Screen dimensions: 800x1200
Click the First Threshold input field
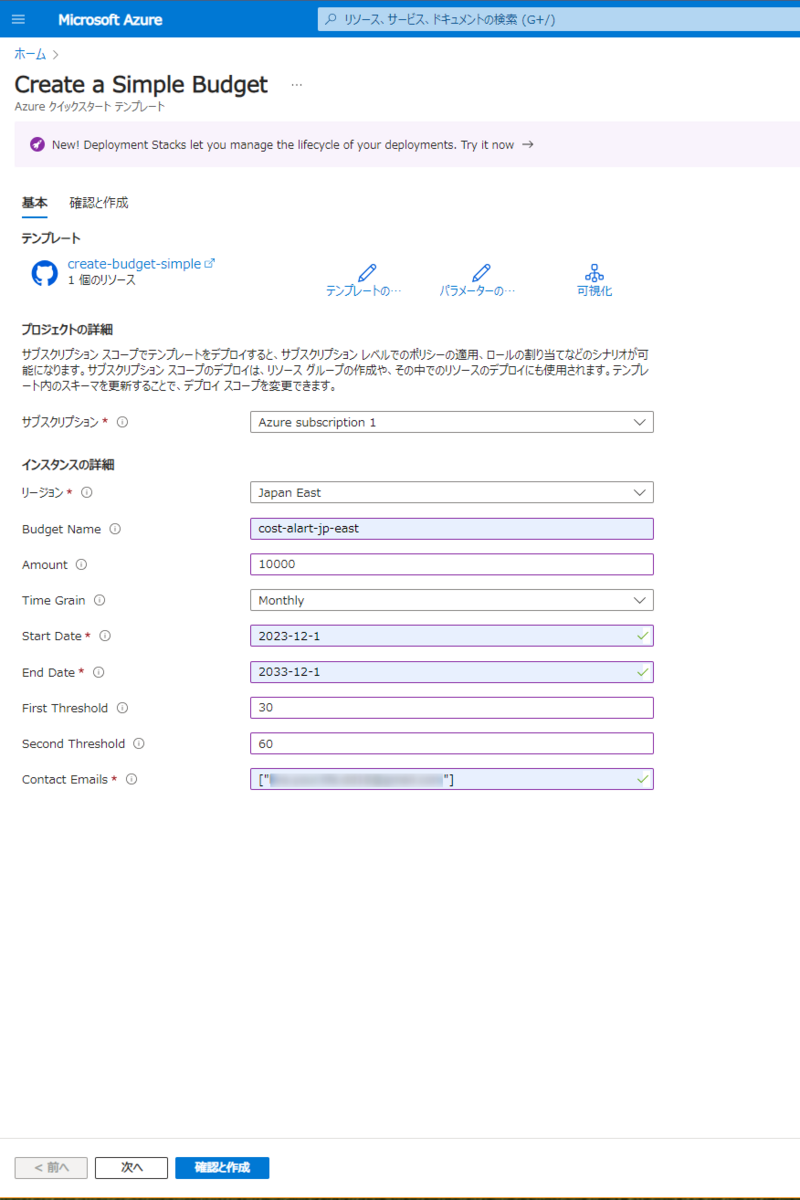coord(451,708)
